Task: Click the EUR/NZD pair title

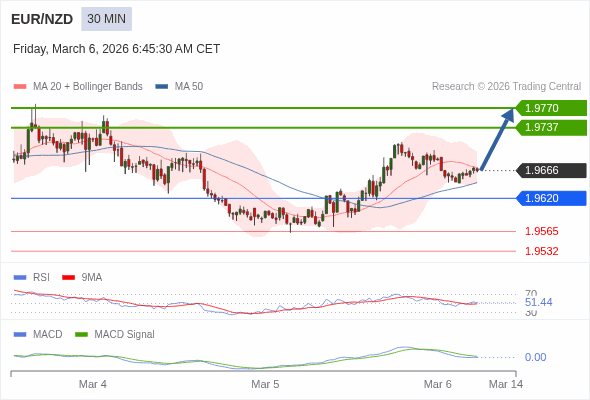Action: 42,19
